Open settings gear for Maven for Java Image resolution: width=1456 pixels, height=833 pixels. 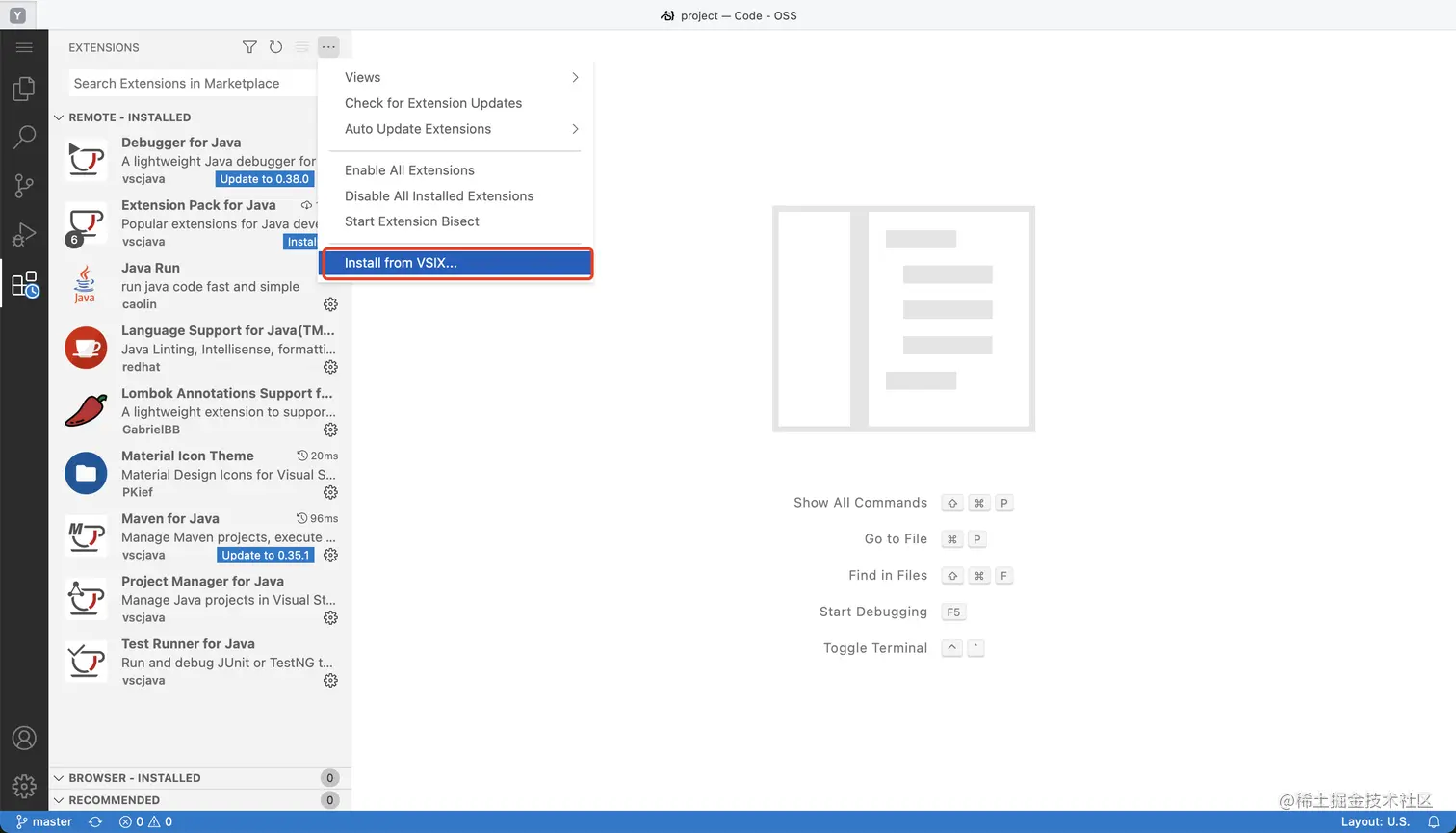[x=330, y=555]
